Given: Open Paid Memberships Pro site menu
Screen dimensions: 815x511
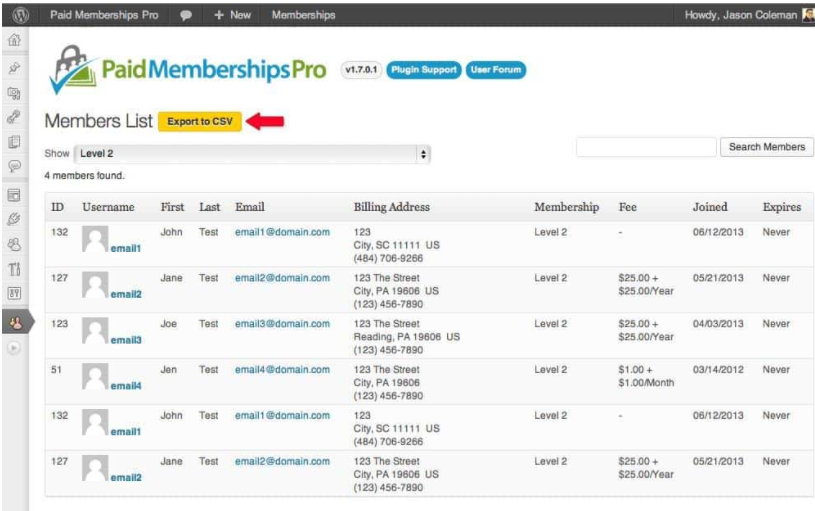Looking at the screenshot, I should (x=104, y=15).
